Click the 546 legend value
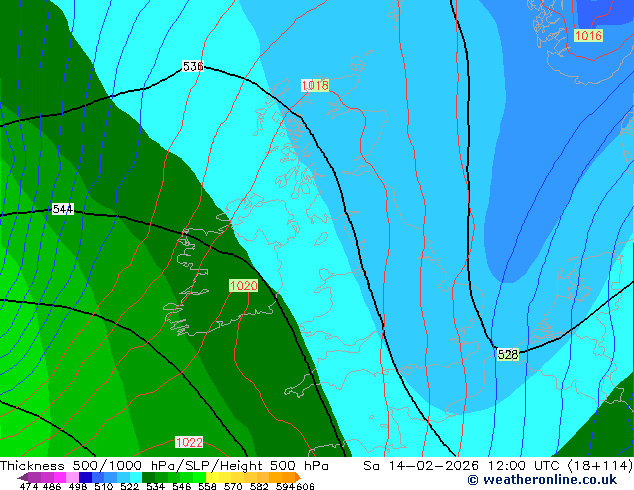This screenshot has height=490, width=634. pyautogui.click(x=181, y=486)
